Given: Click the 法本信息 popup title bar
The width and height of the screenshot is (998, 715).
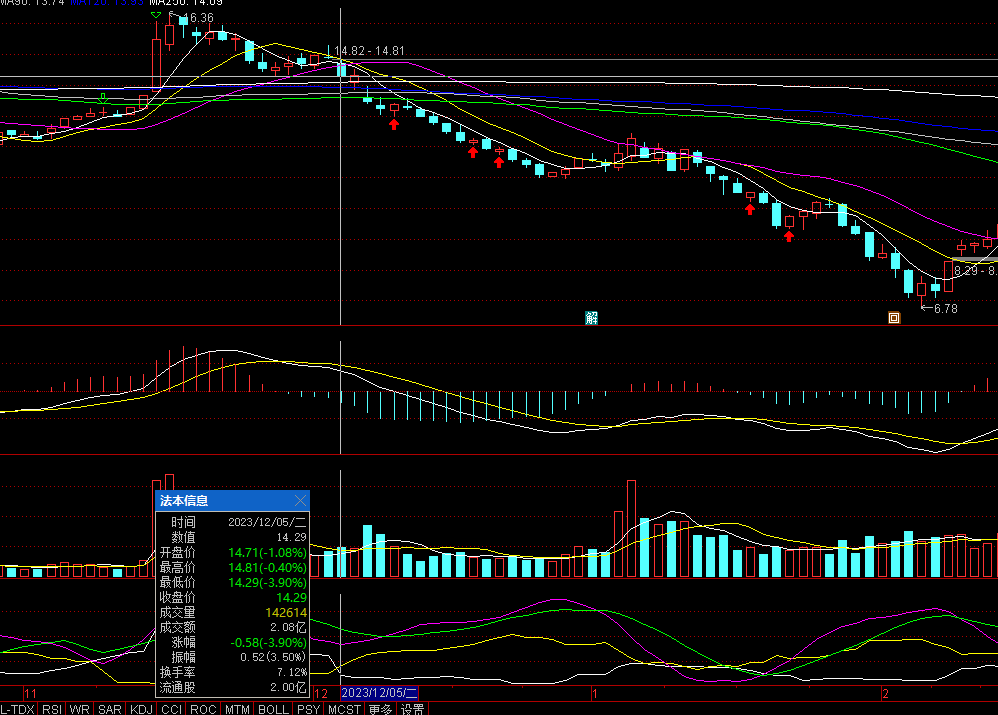Looking at the screenshot, I should pos(220,500).
